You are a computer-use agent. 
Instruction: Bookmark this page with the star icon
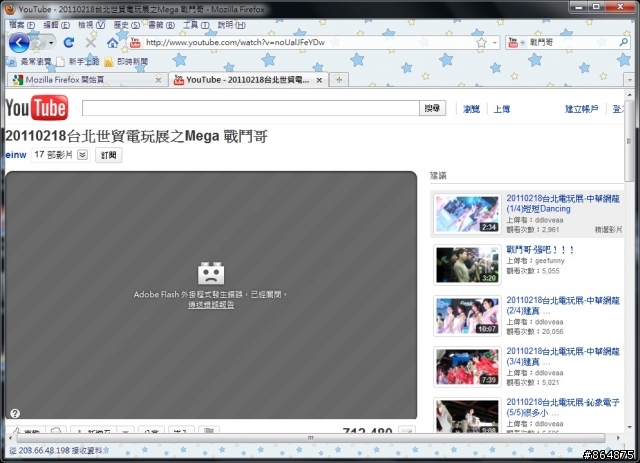(x=482, y=42)
